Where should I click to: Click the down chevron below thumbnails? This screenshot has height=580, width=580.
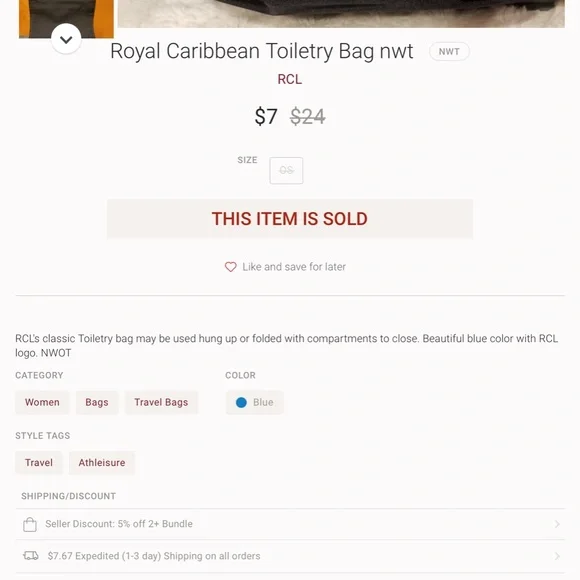point(66,39)
